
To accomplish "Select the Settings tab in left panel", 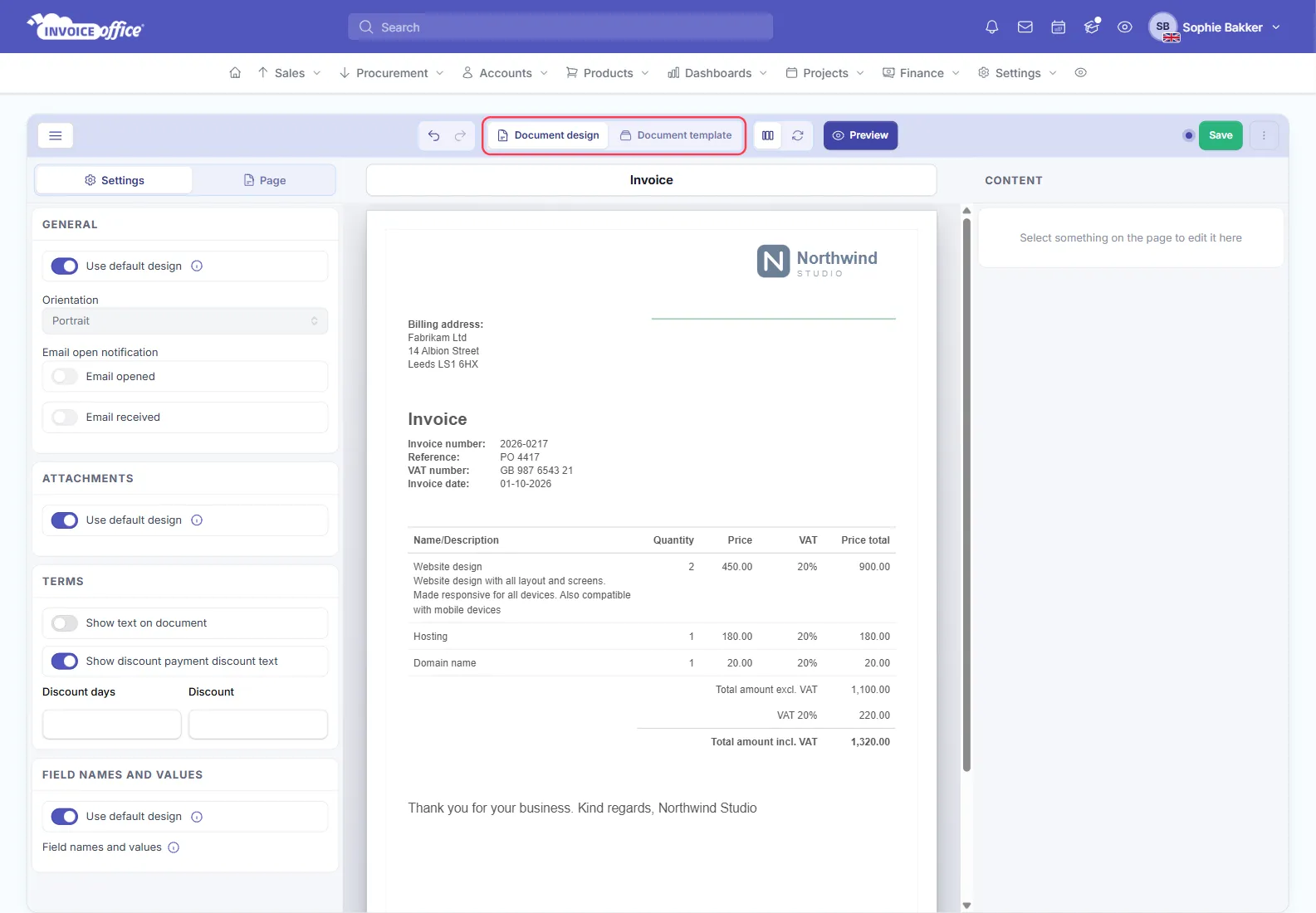I will coord(115,180).
